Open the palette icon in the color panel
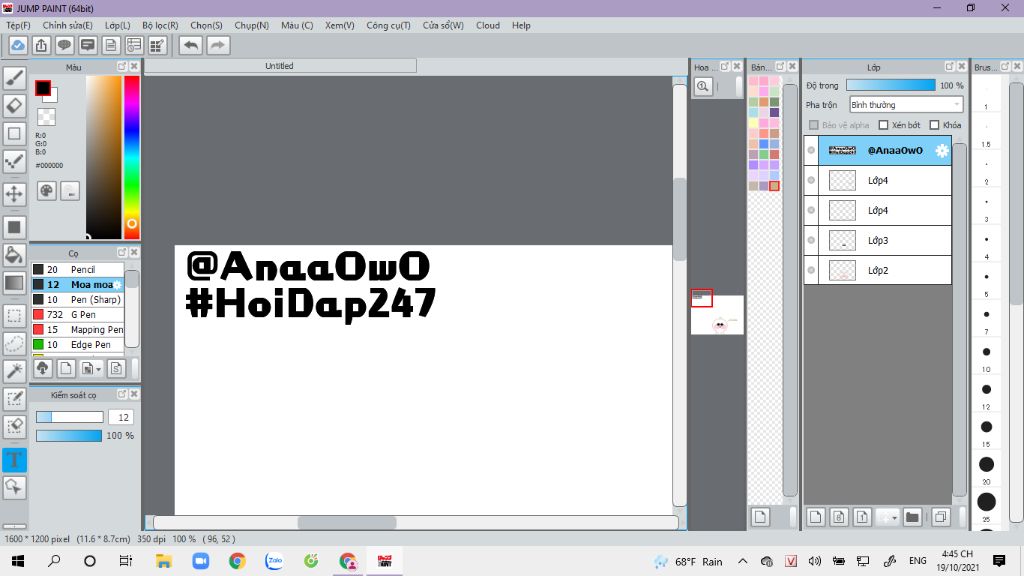The height and width of the screenshot is (576, 1024). [x=46, y=191]
